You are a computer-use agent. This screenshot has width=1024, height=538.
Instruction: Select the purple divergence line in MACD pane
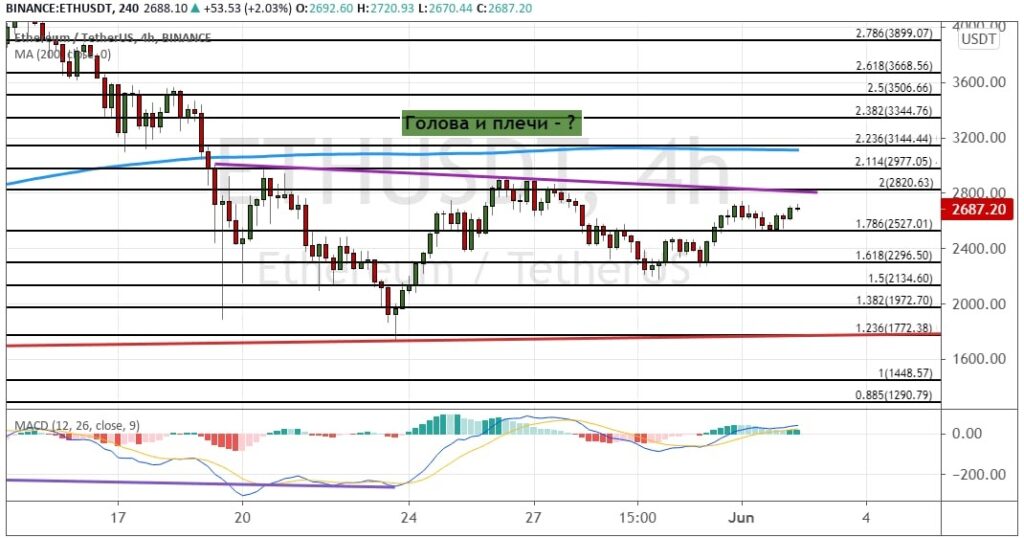coord(200,483)
